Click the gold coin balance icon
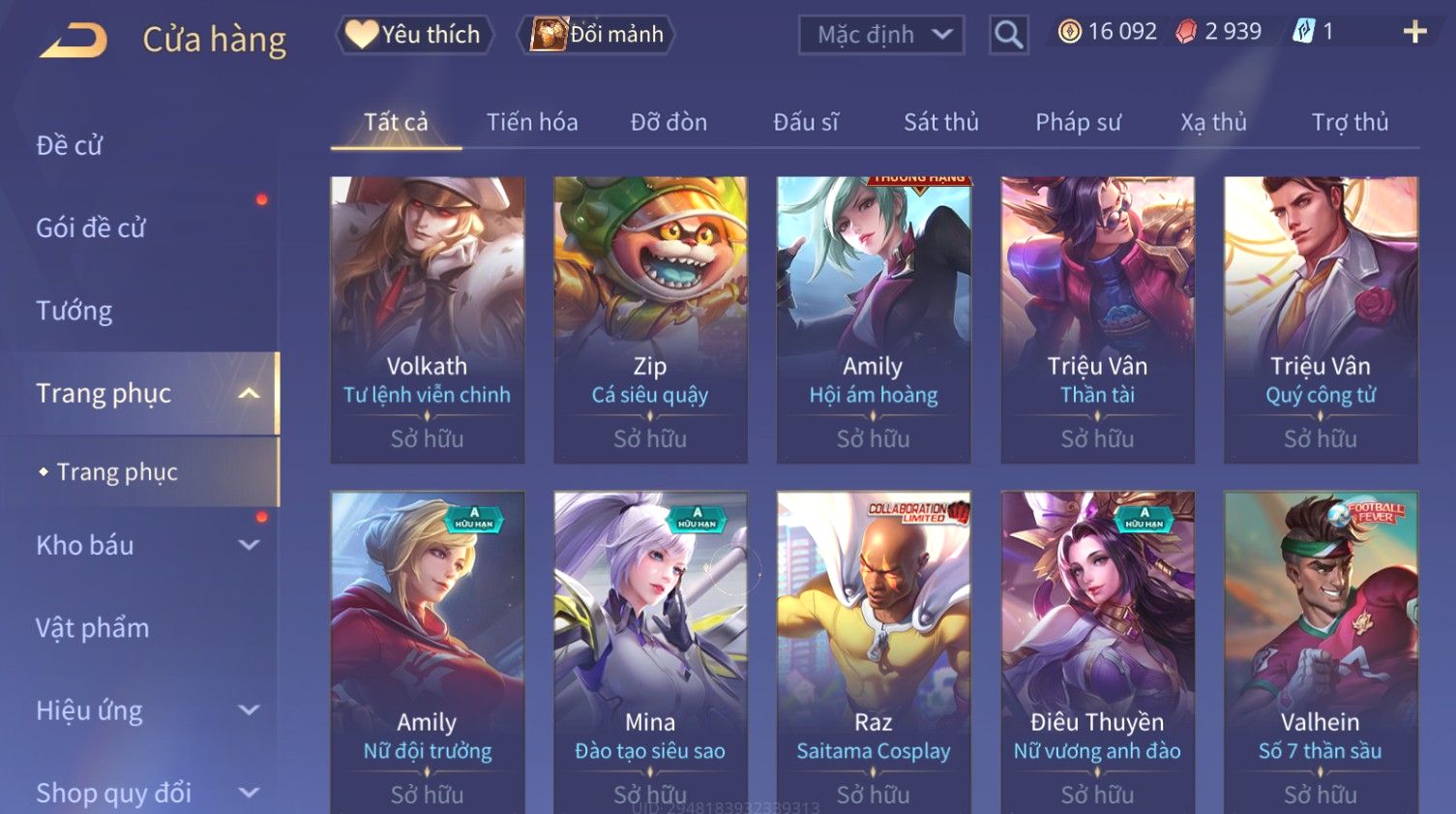The image size is (1456, 814). (1069, 32)
